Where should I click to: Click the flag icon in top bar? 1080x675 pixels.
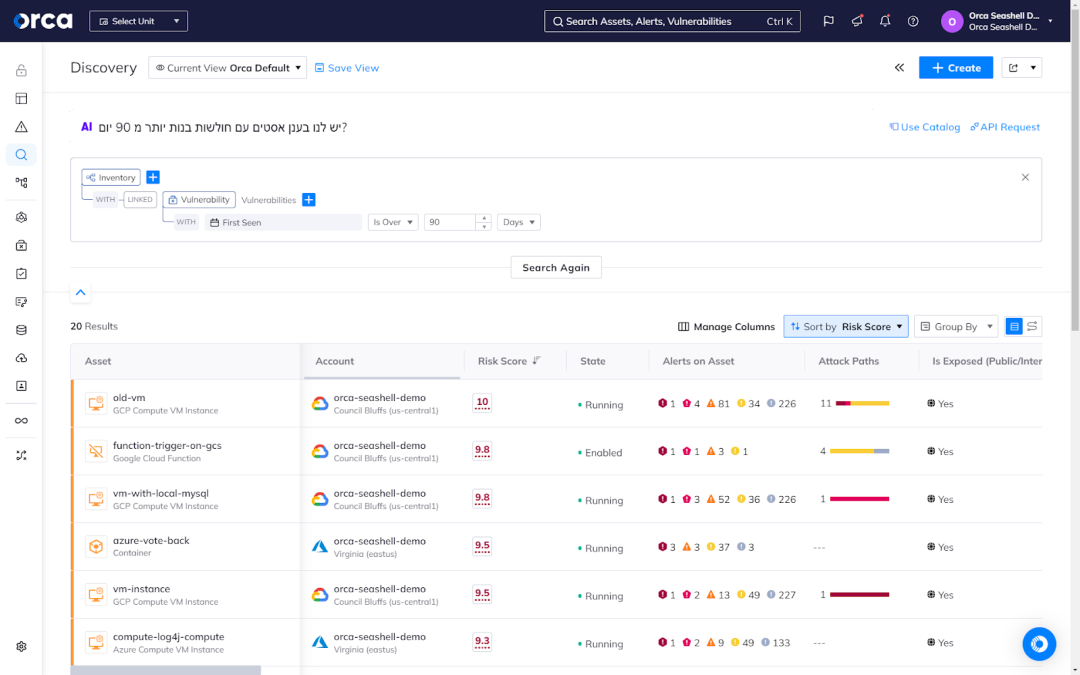point(829,21)
